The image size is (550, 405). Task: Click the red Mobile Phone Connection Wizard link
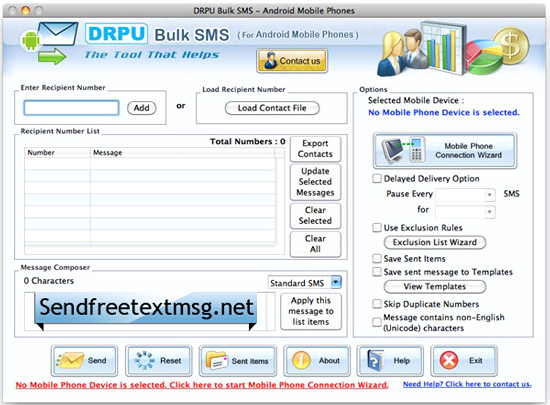tap(202, 385)
